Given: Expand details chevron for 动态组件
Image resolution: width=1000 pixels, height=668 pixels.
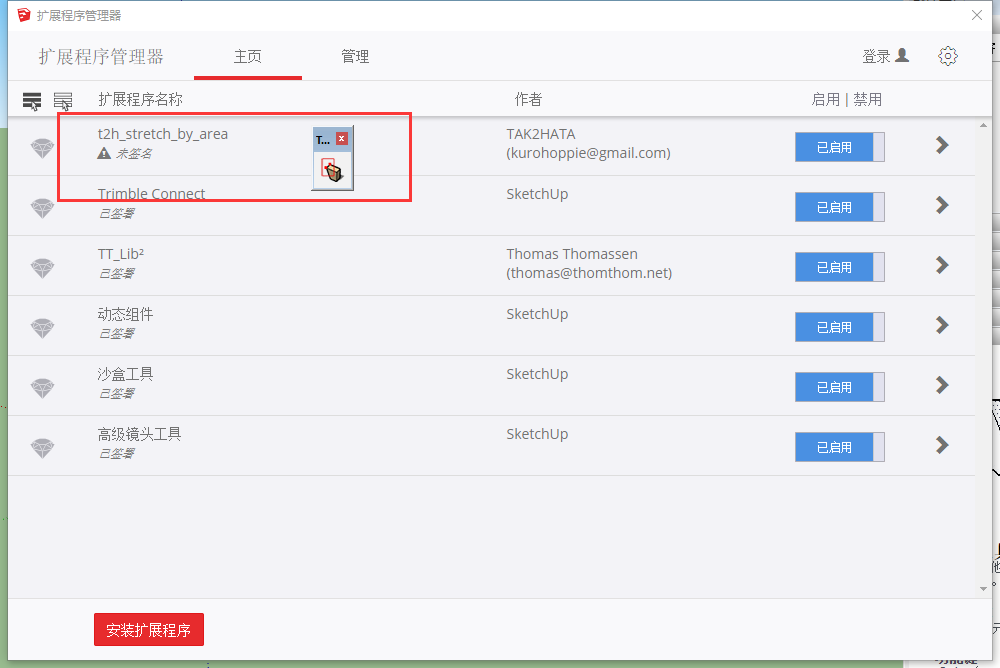Looking at the screenshot, I should (x=942, y=325).
